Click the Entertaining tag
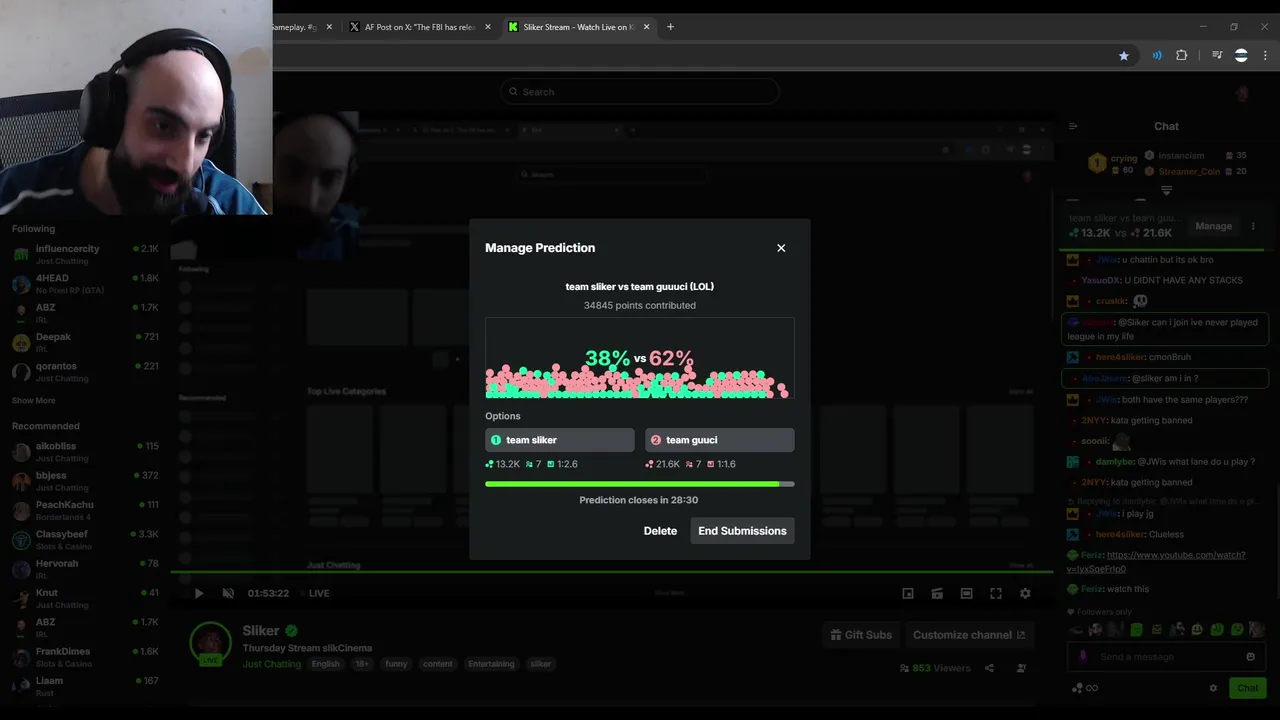Screen dimensions: 1280x720 click(491, 664)
